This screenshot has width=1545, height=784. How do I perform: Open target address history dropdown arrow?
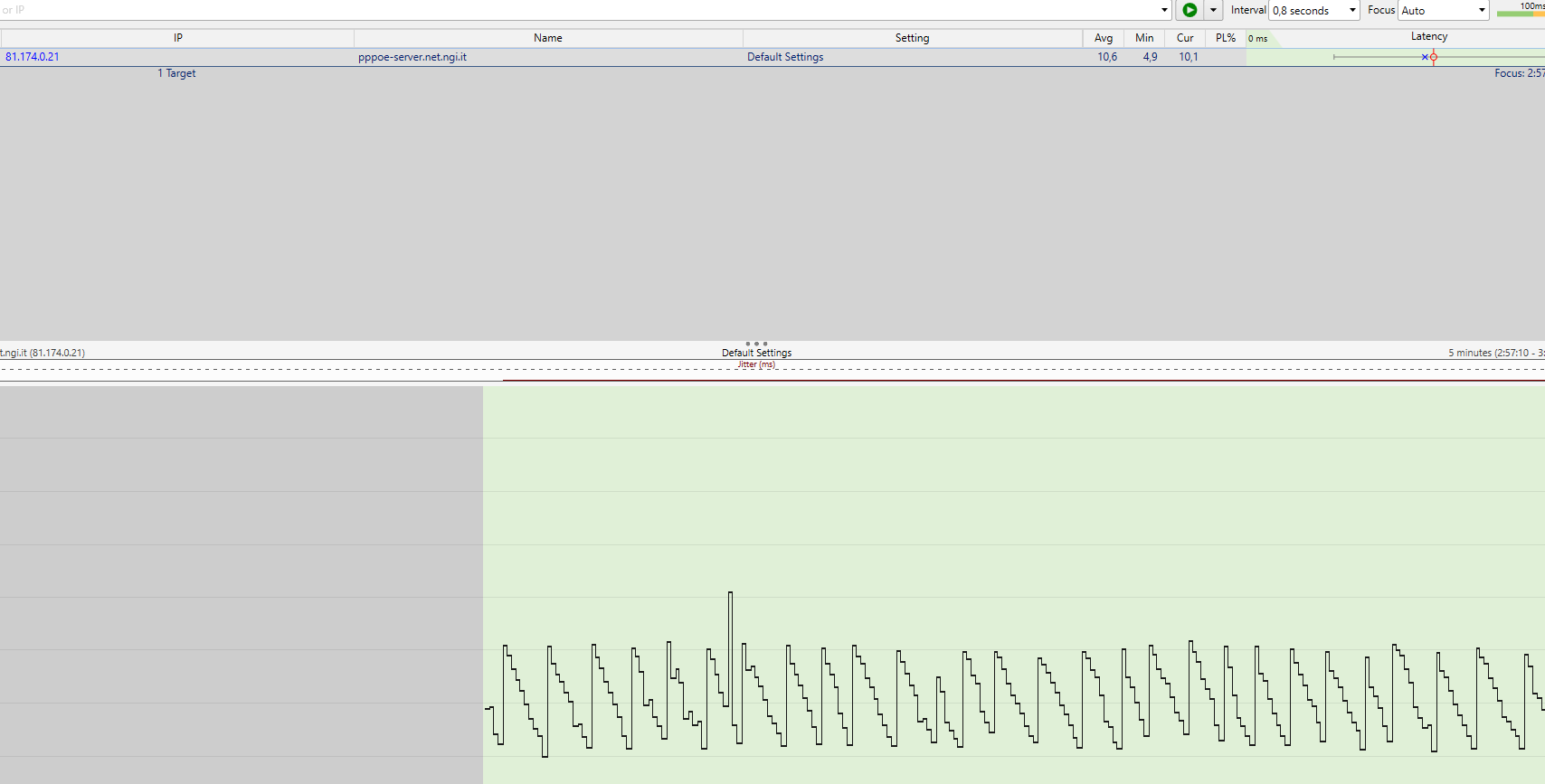pos(1164,10)
